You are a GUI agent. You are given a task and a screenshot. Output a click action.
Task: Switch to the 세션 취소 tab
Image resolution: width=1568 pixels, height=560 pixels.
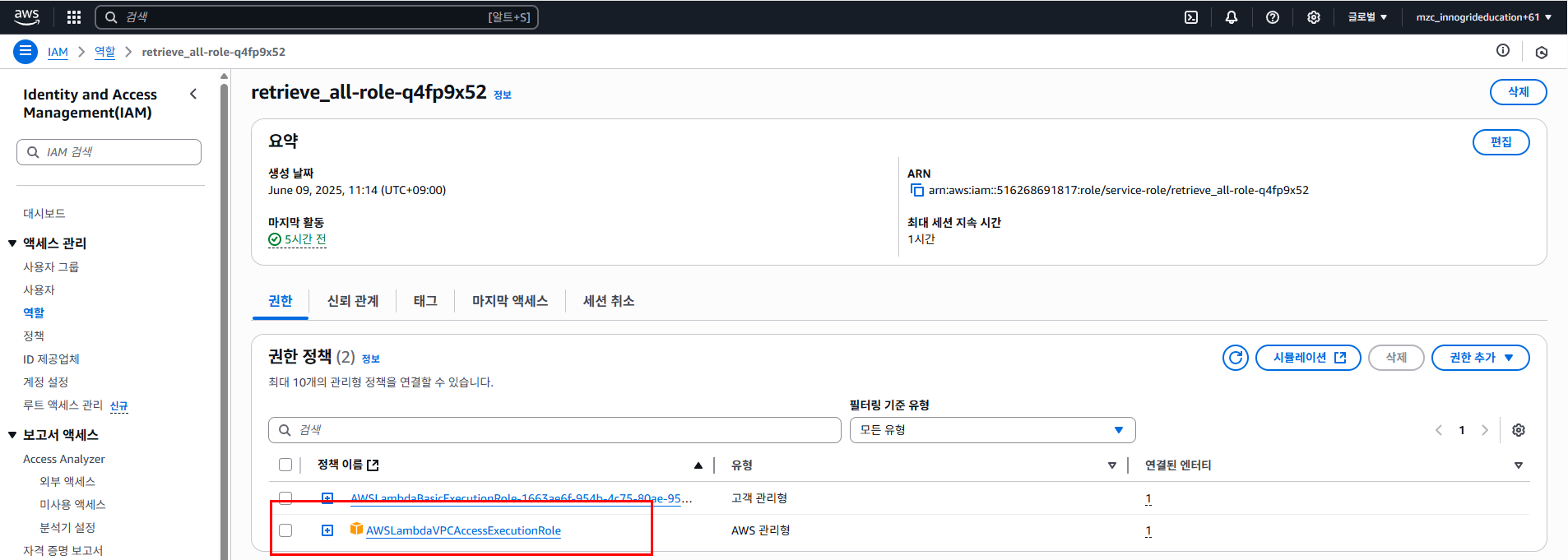609,301
